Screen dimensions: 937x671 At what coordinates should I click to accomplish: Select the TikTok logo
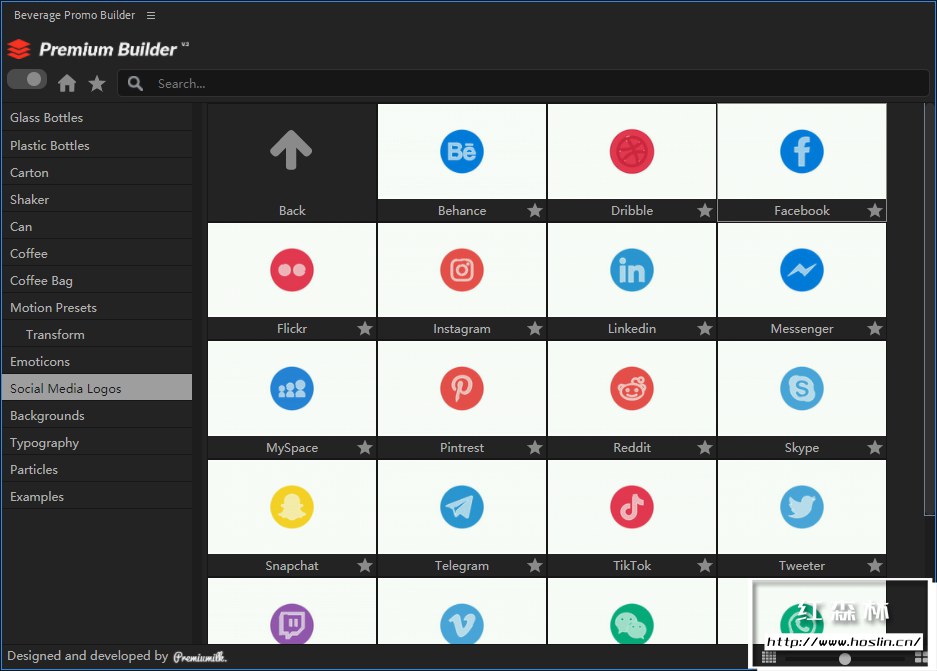[x=632, y=507]
